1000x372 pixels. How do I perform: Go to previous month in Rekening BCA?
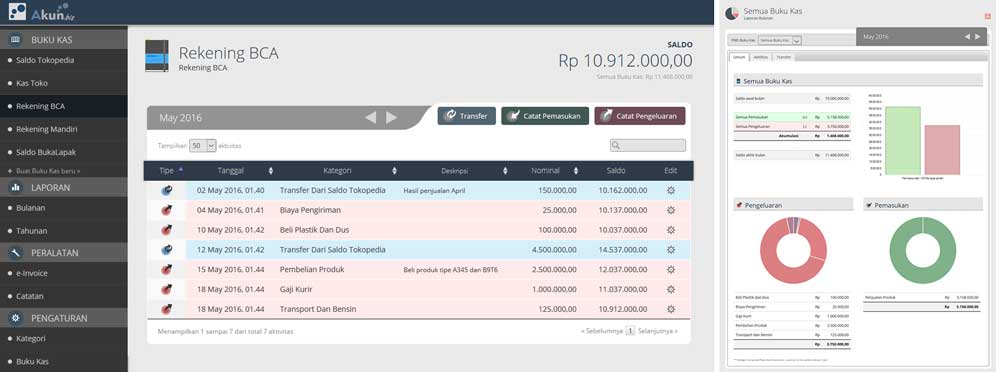click(x=371, y=117)
